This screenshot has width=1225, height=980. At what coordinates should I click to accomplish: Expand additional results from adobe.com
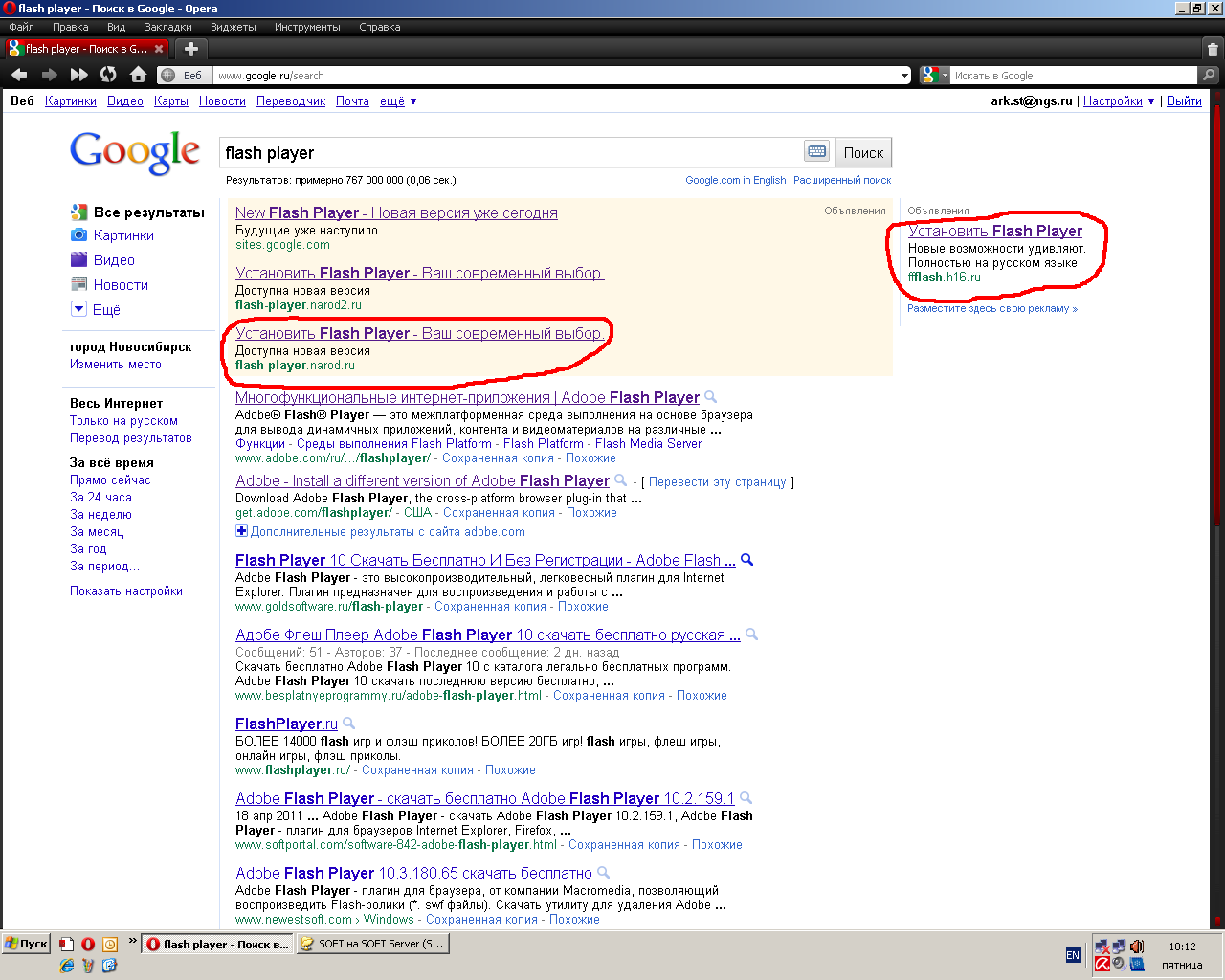tap(241, 531)
